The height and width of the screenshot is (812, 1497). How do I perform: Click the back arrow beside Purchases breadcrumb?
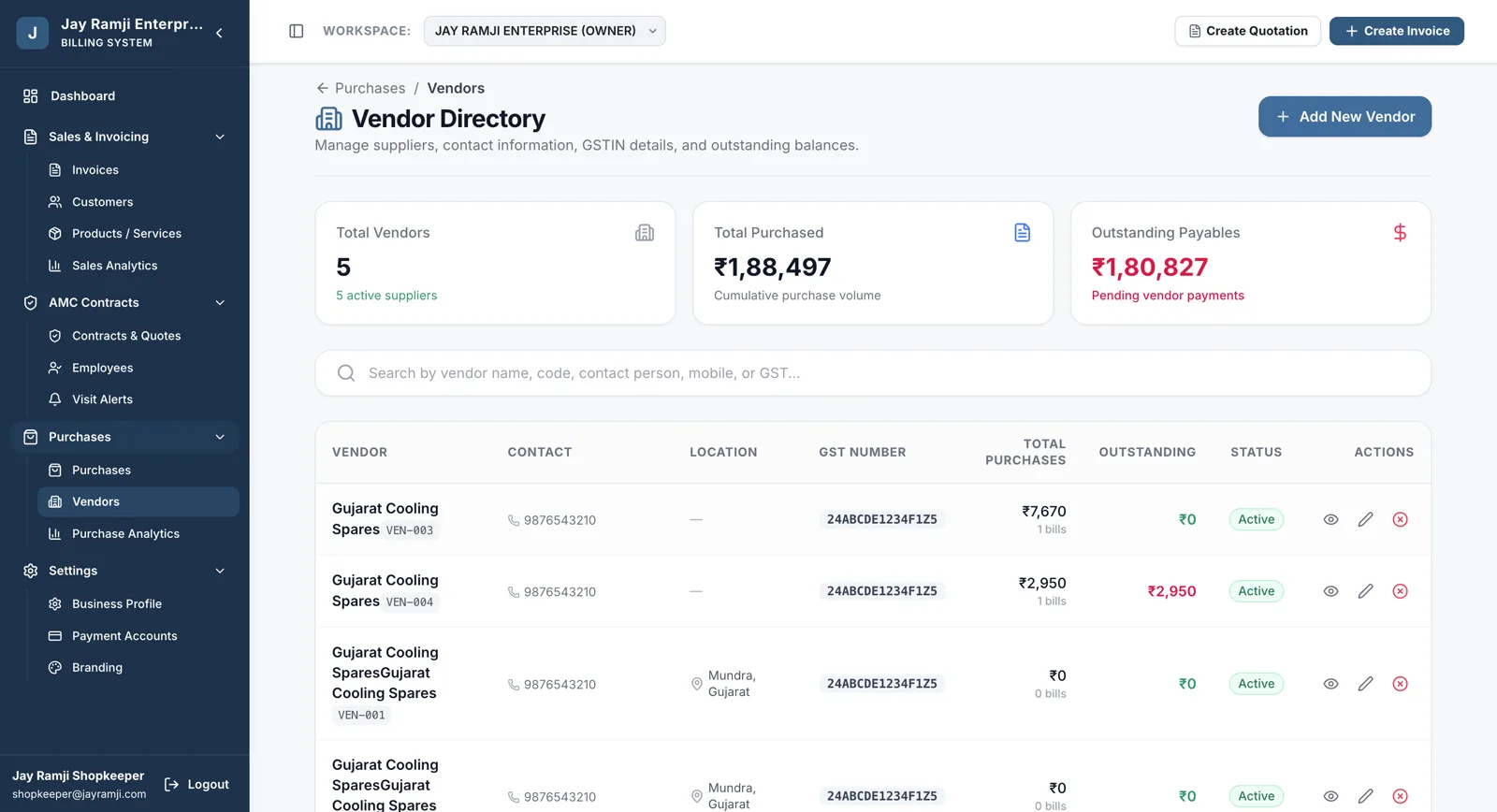coord(322,88)
